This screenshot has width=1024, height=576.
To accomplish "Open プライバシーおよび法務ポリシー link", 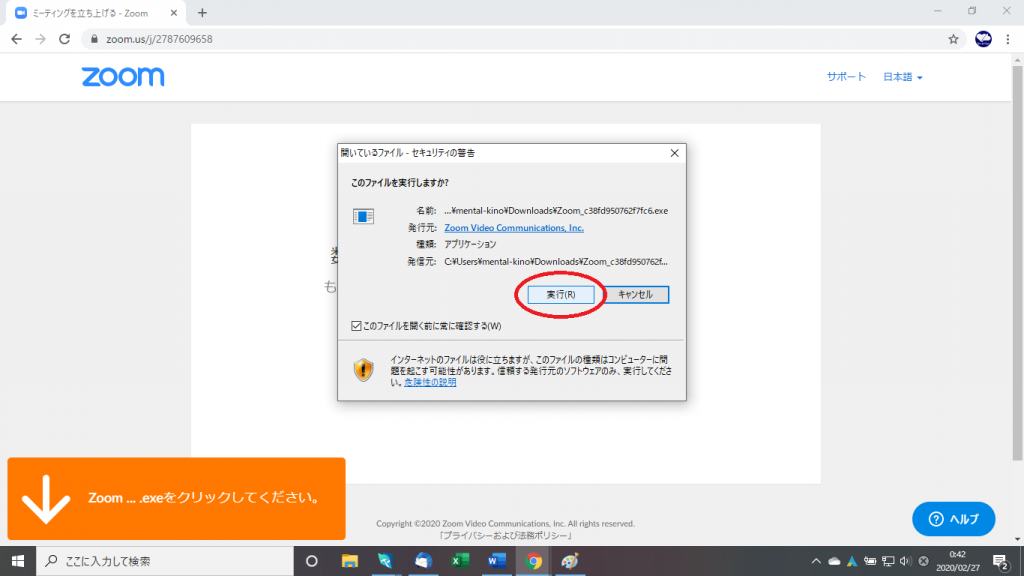I will click(x=505, y=536).
